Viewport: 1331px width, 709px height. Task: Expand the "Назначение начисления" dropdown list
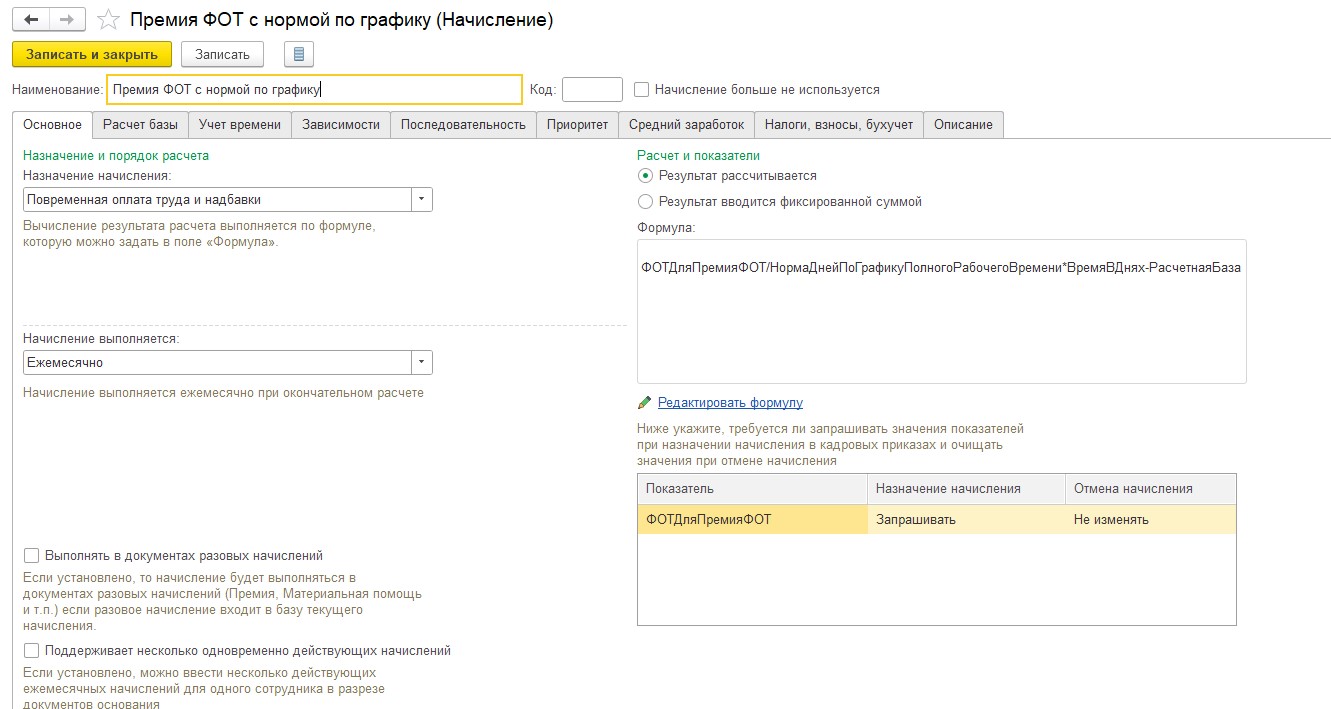(422, 199)
